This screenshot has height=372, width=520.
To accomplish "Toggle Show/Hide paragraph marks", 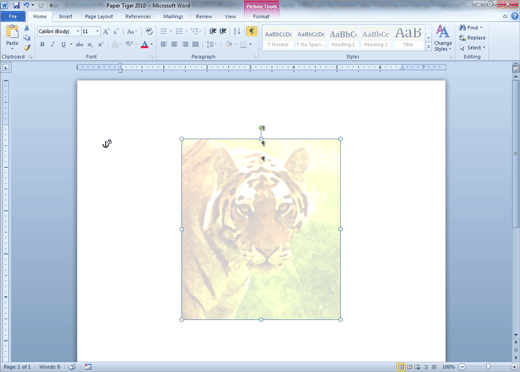I will pyautogui.click(x=252, y=31).
